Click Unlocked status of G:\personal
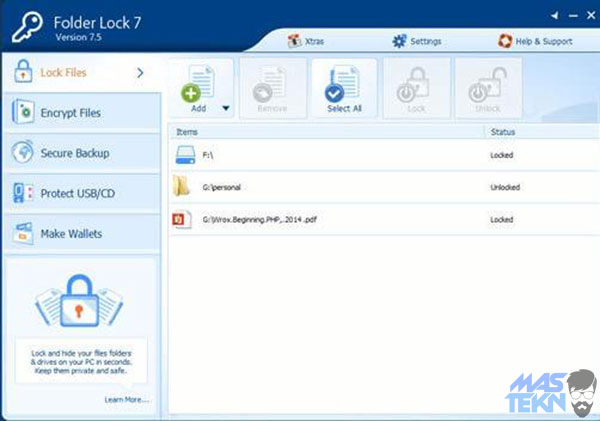The width and height of the screenshot is (600, 421). [505, 187]
